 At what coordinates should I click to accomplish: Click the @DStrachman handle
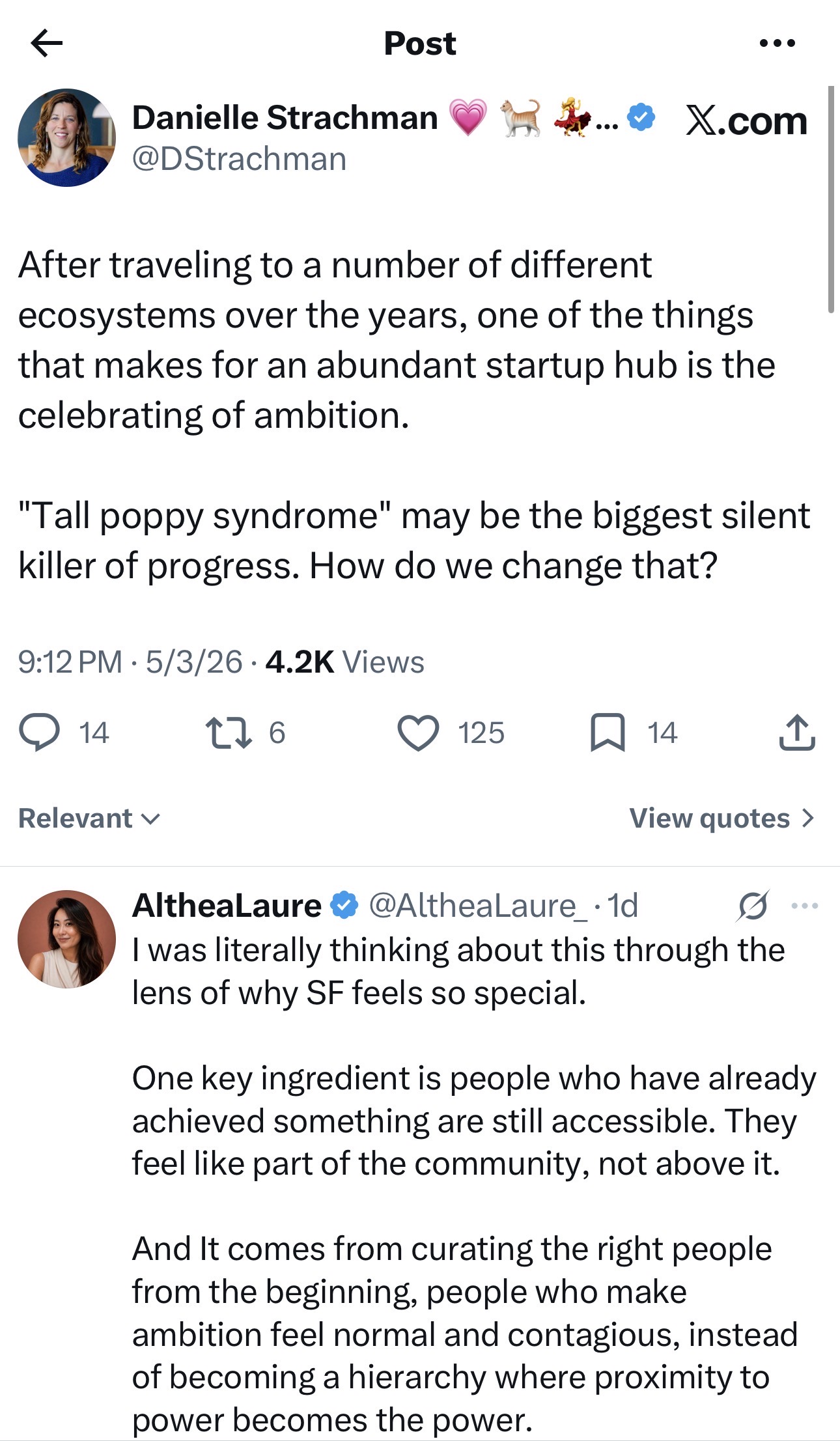tap(239, 159)
